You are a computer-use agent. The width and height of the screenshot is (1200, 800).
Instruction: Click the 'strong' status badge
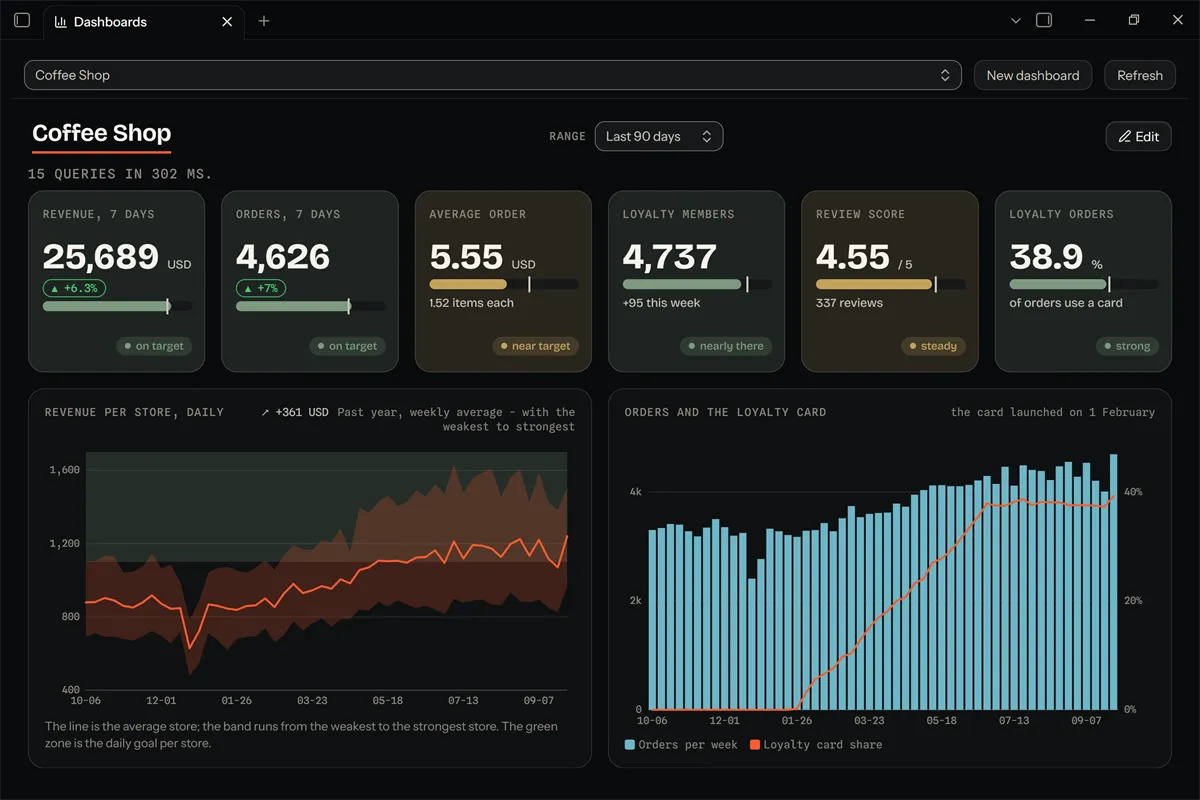(x=1126, y=346)
